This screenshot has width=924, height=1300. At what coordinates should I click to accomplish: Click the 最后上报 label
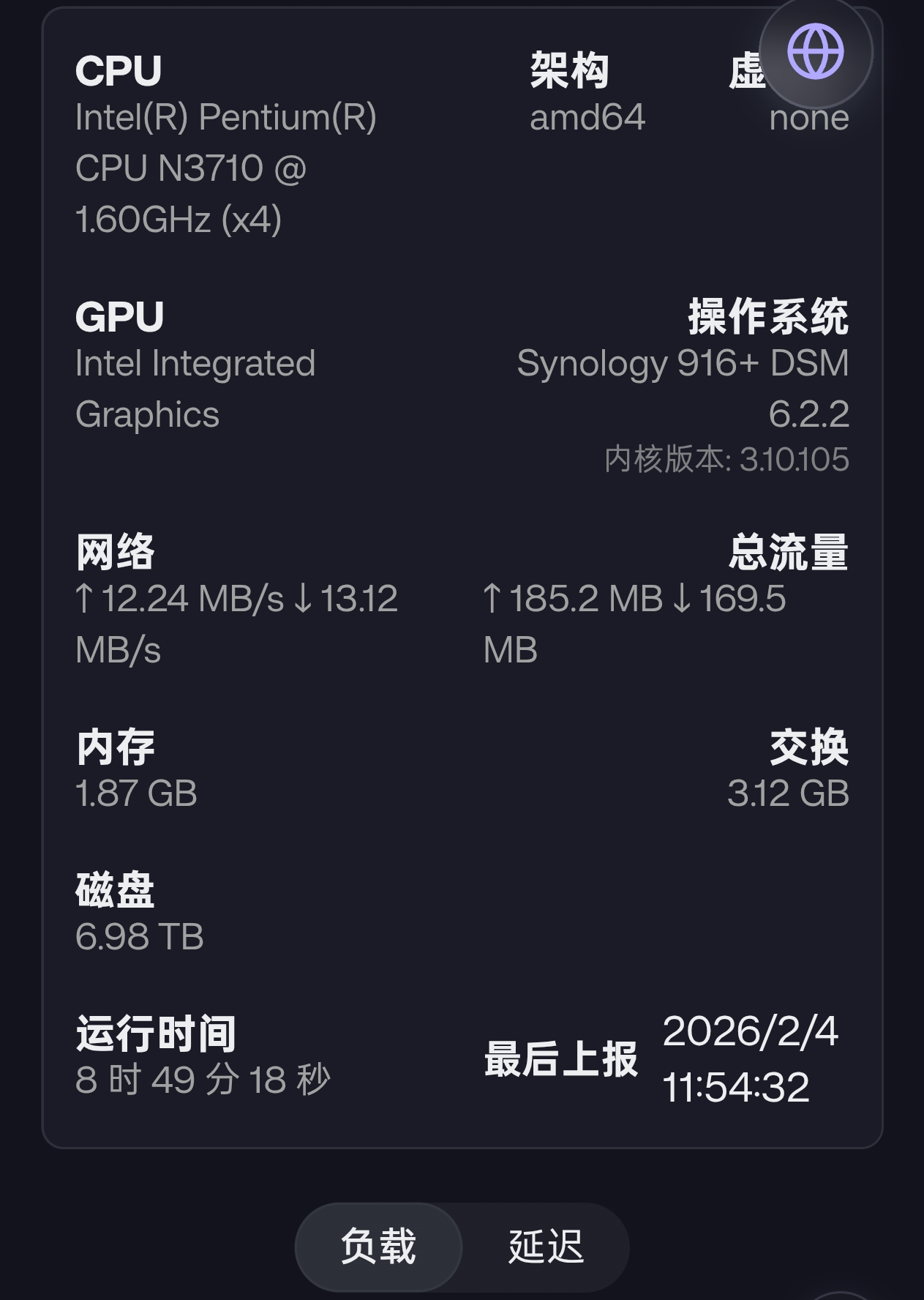pyautogui.click(x=561, y=1059)
